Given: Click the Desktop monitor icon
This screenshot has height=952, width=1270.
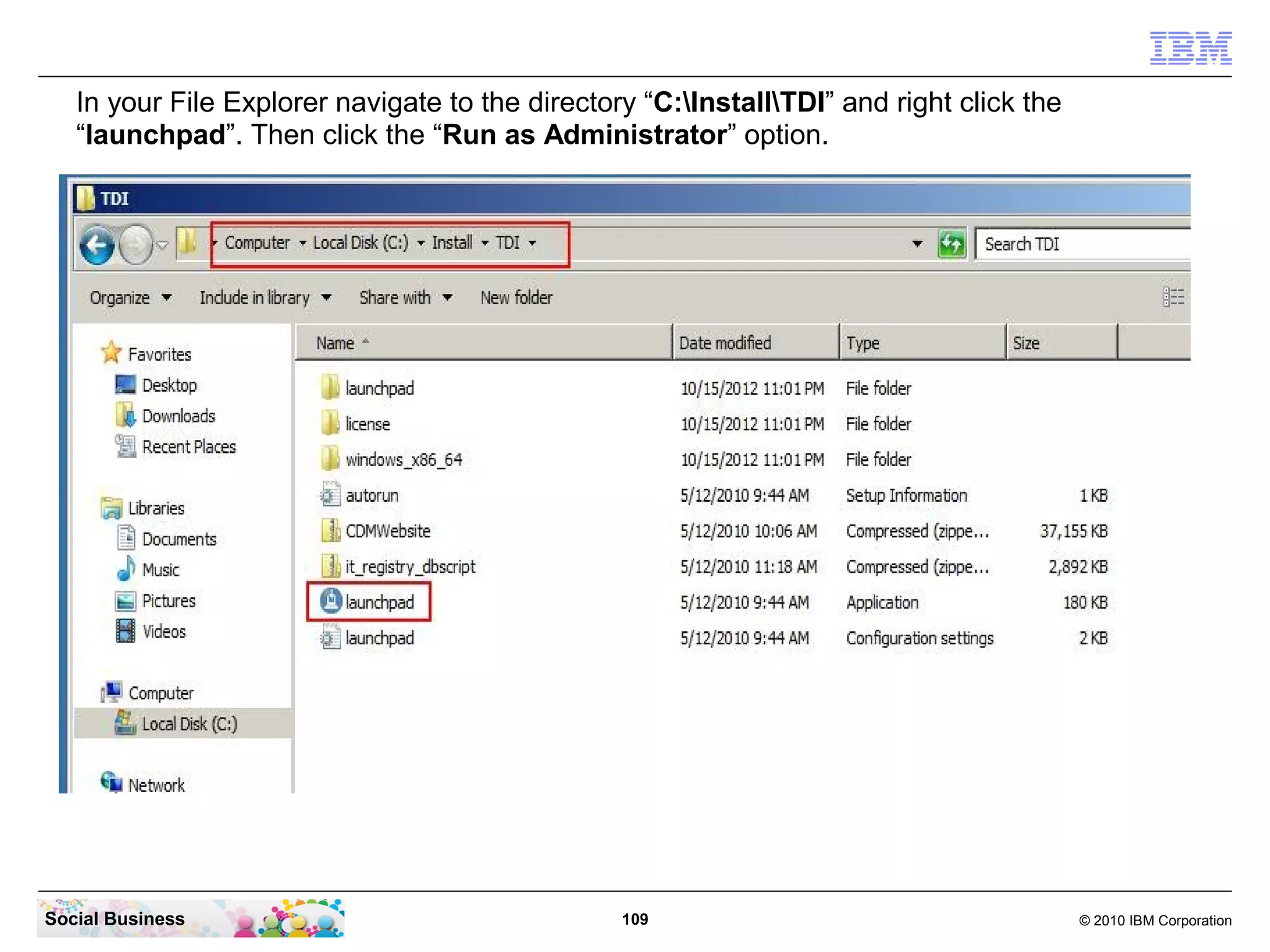Looking at the screenshot, I should pos(125,385).
